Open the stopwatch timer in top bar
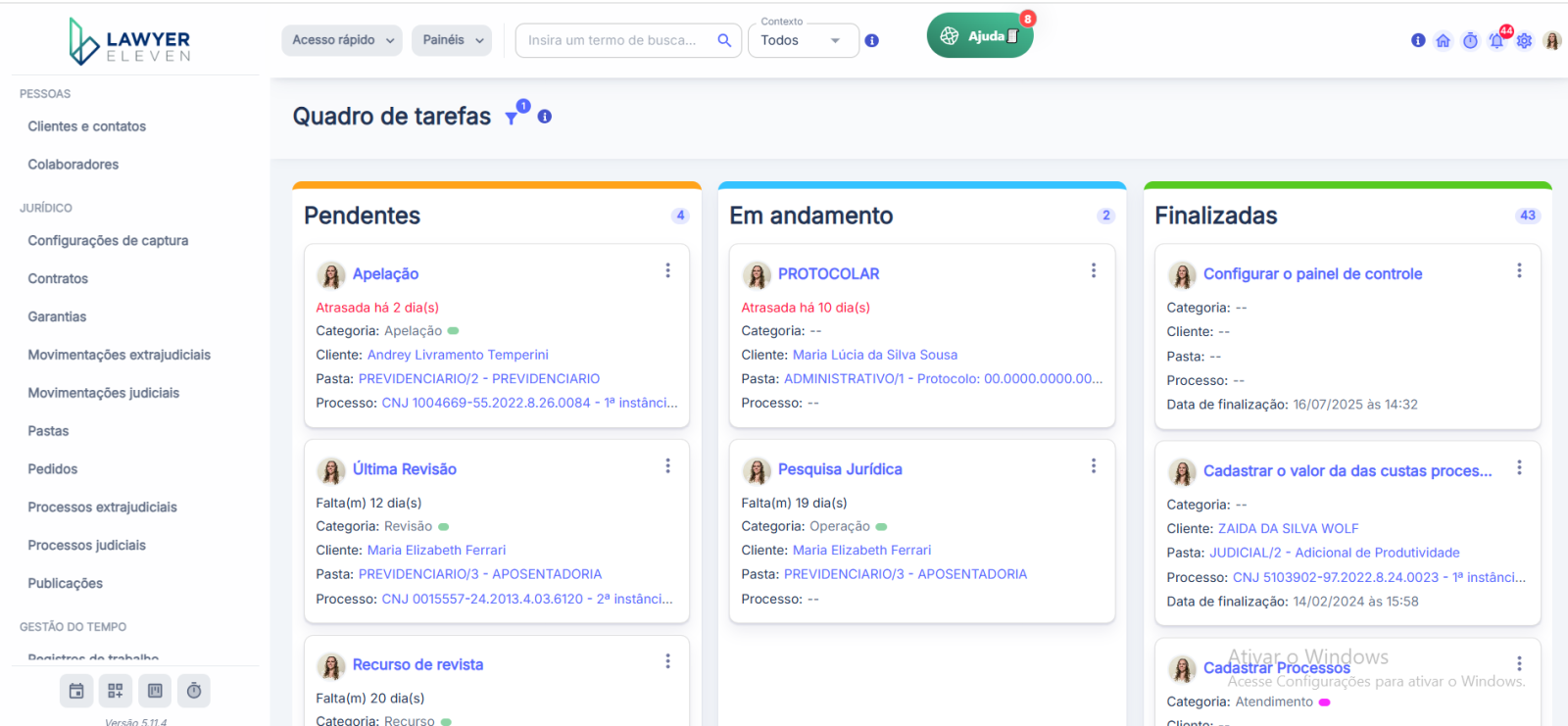 point(1470,41)
